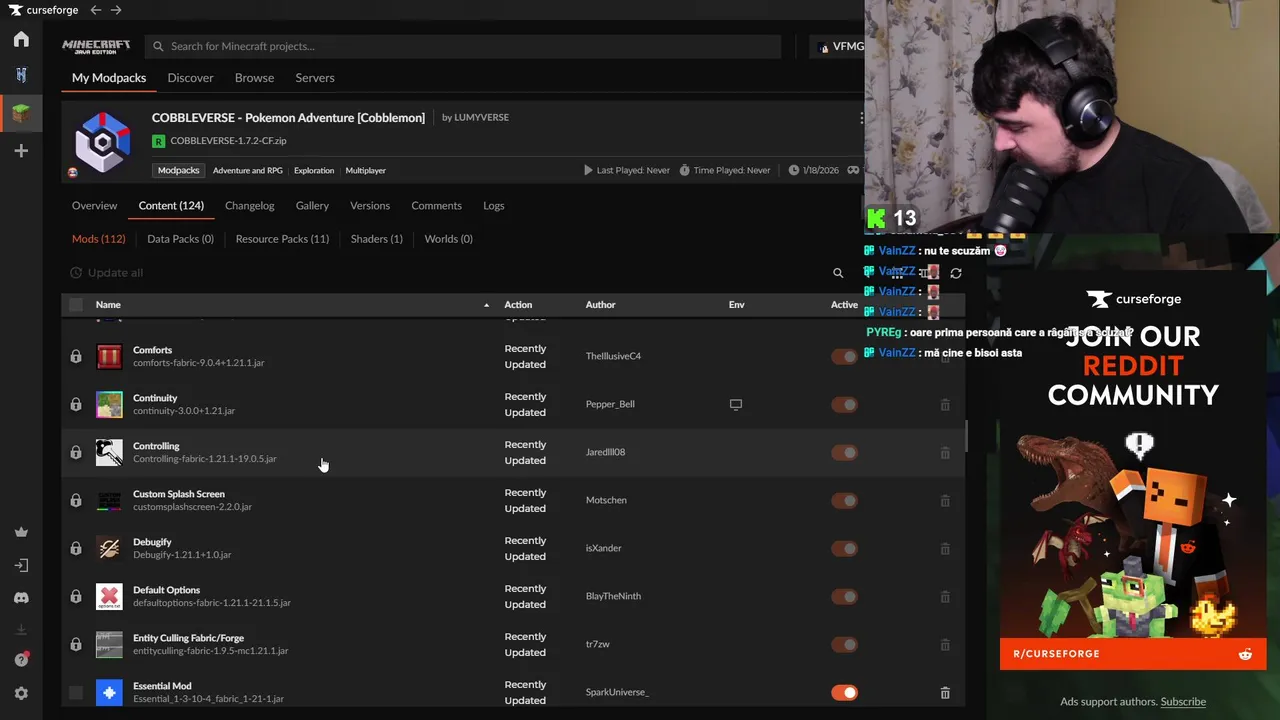The image size is (1280, 720).
Task: Open the settings gear icon in sidebar
Action: click(x=21, y=693)
